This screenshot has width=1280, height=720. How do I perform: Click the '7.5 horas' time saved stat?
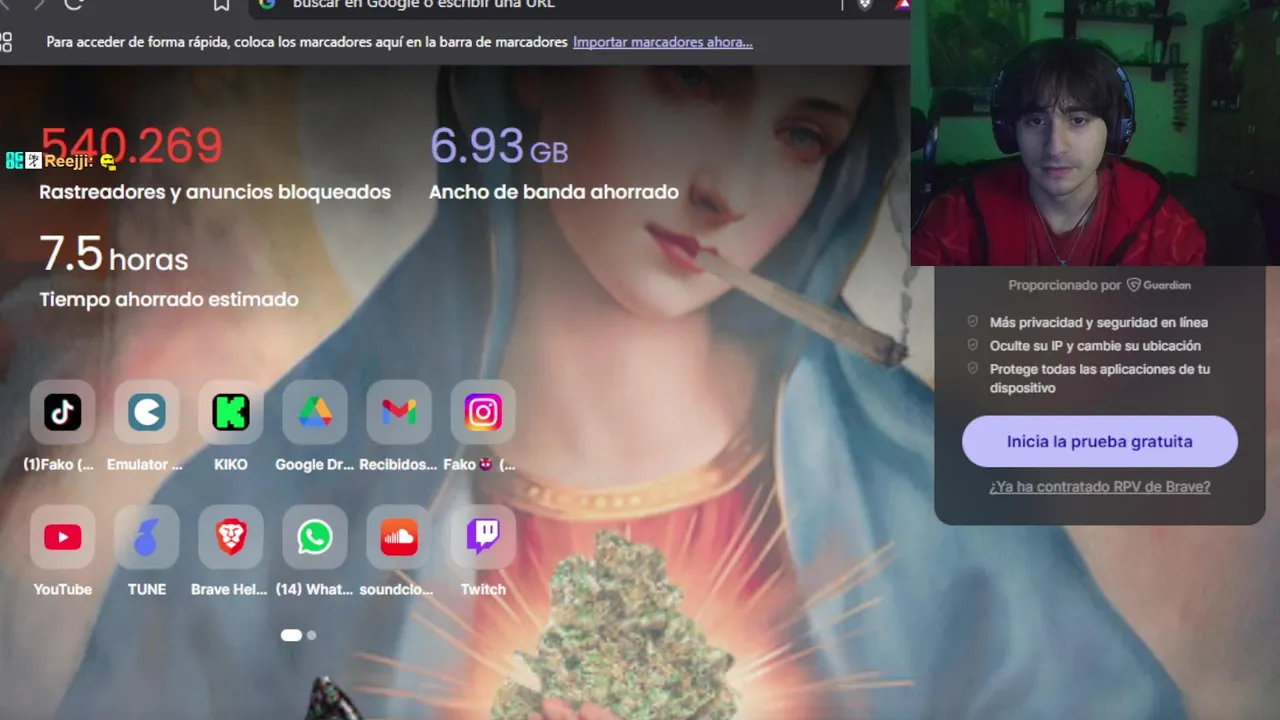point(114,254)
